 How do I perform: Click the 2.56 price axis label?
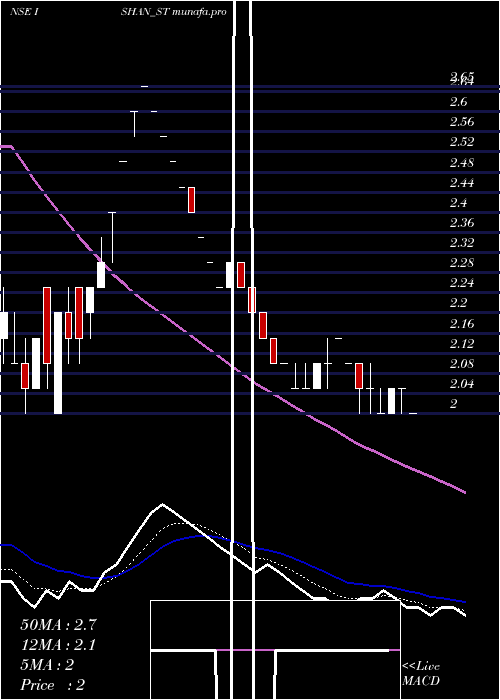click(462, 122)
